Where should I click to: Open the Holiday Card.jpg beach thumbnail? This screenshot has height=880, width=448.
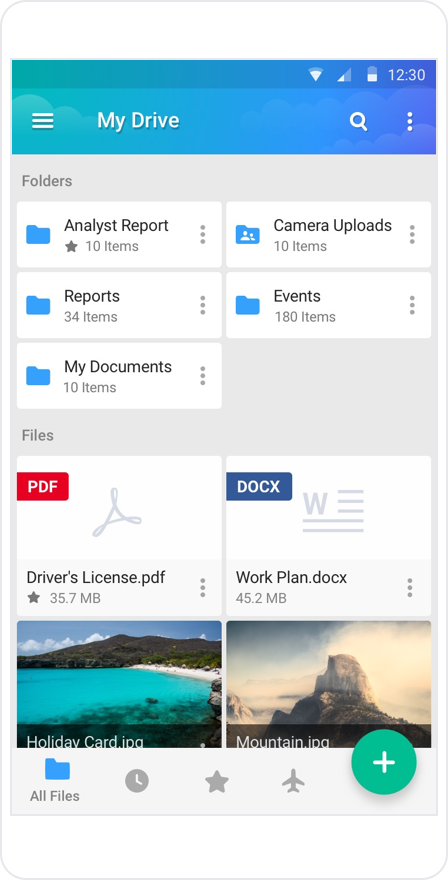(x=119, y=684)
